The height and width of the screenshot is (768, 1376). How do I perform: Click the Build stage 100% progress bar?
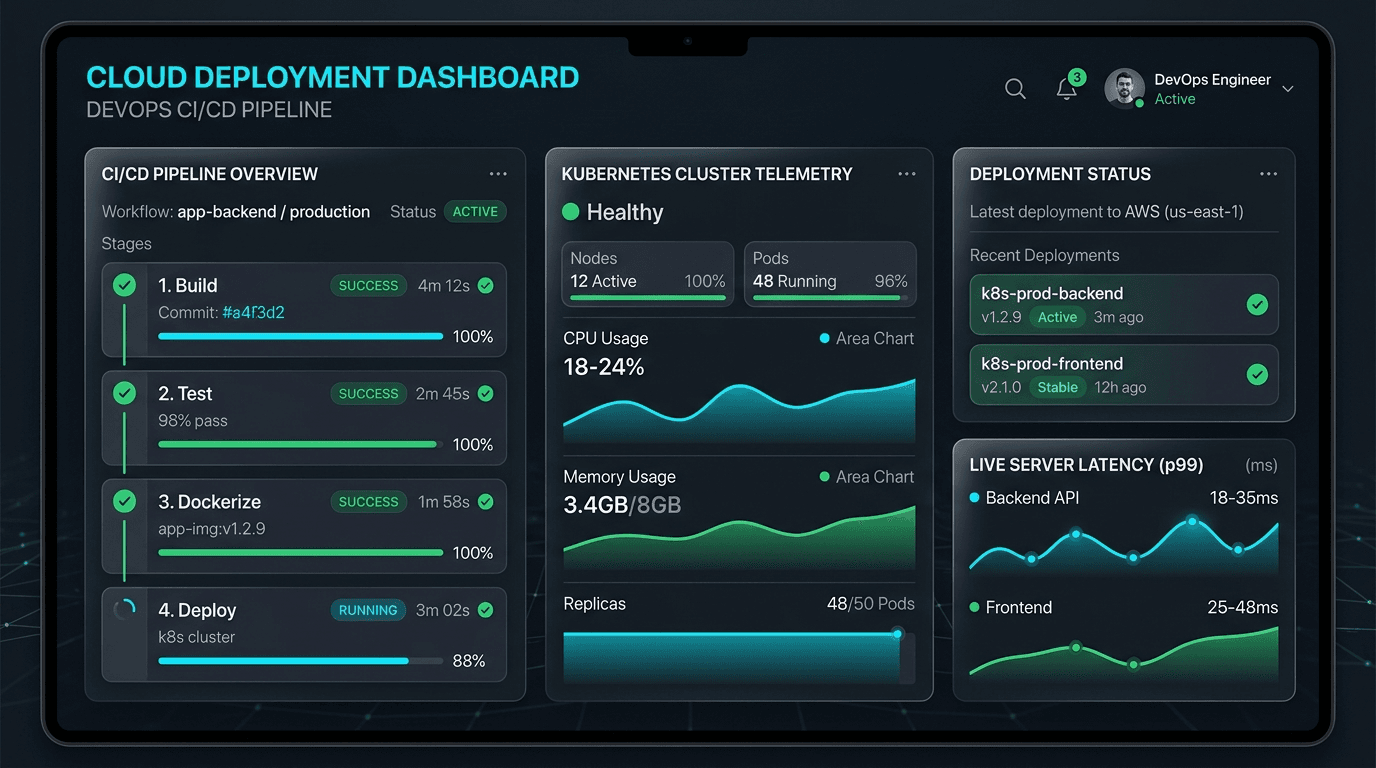tap(300, 337)
